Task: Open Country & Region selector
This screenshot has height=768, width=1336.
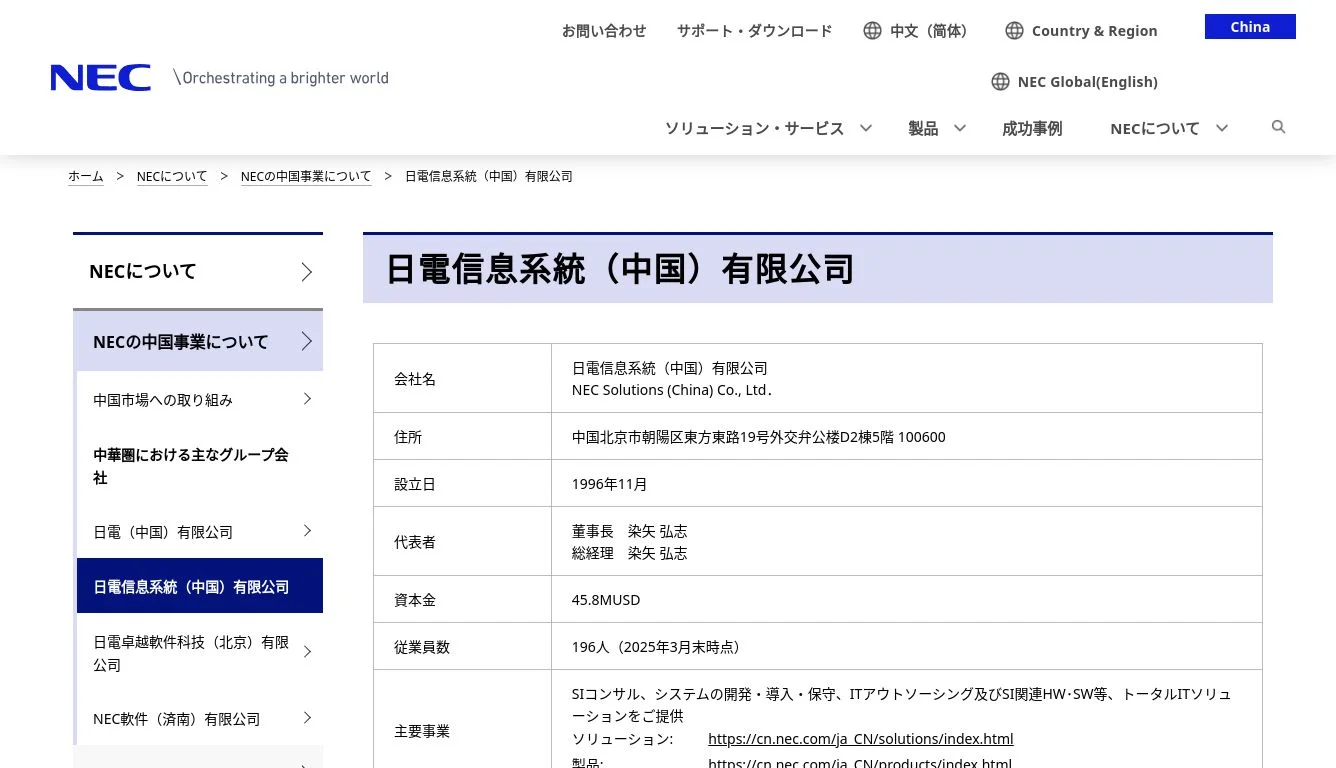Action: pos(1094,31)
